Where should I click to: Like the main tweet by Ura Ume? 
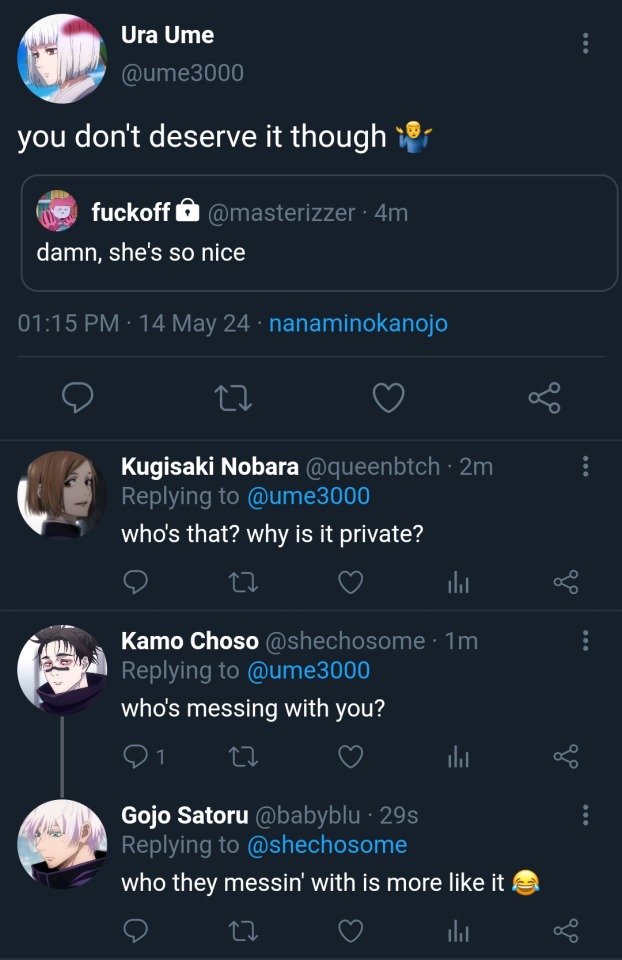point(388,399)
